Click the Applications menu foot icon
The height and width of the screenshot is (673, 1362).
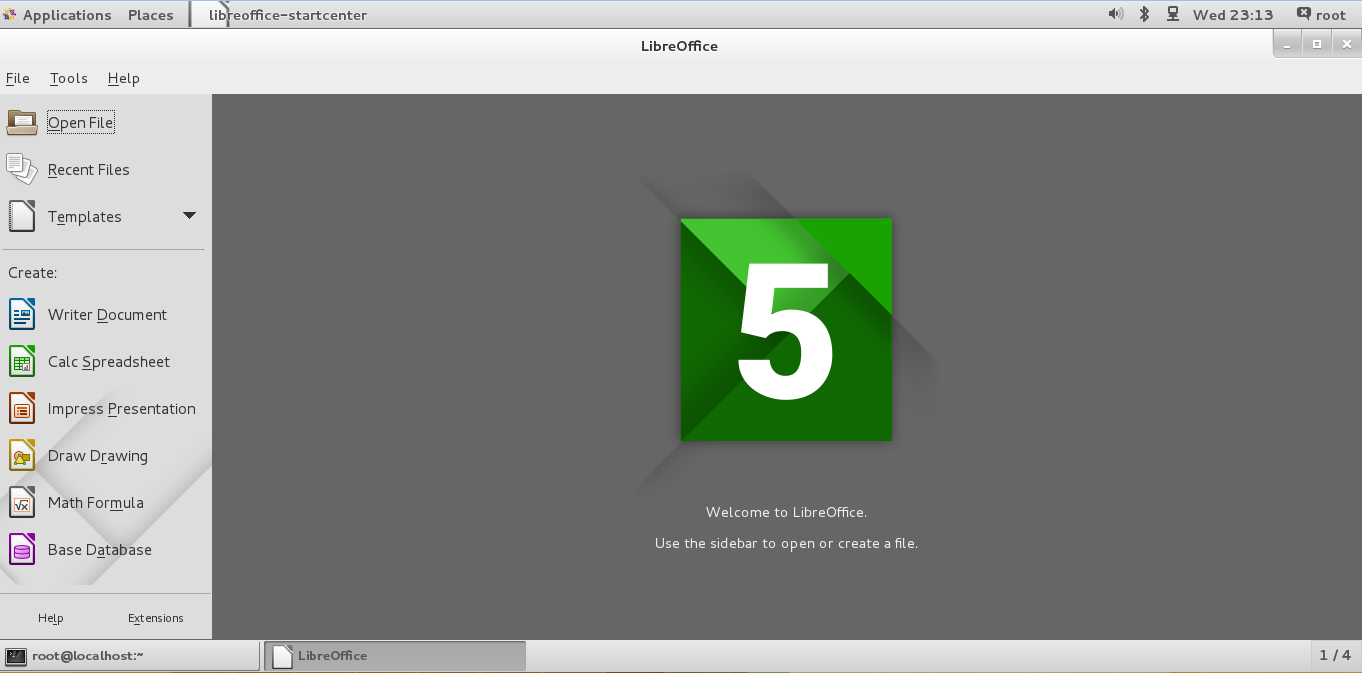pyautogui.click(x=10, y=14)
